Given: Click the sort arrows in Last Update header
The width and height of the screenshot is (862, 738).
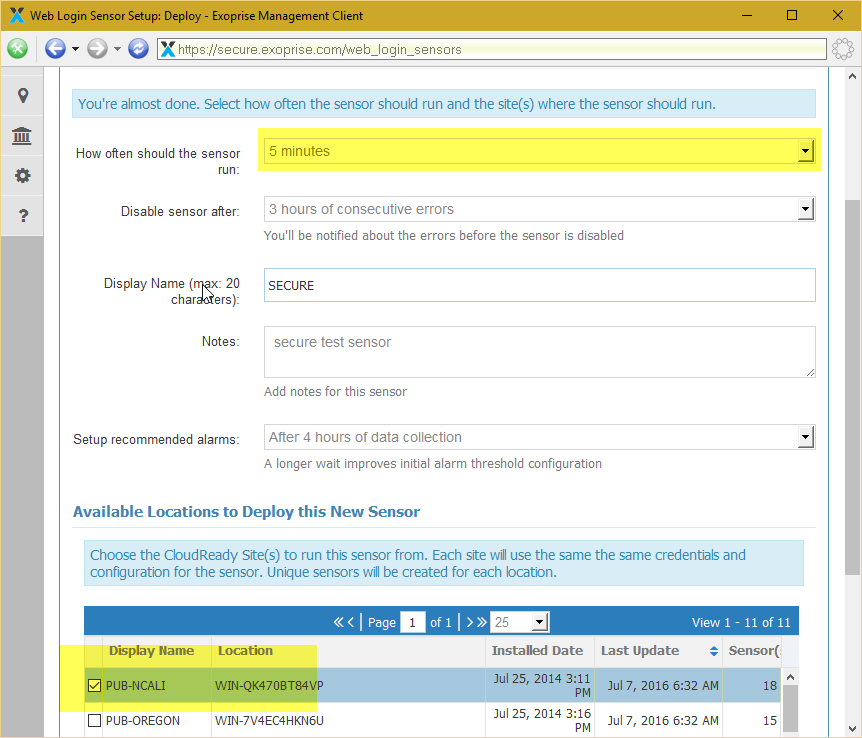Looking at the screenshot, I should coord(714,651).
